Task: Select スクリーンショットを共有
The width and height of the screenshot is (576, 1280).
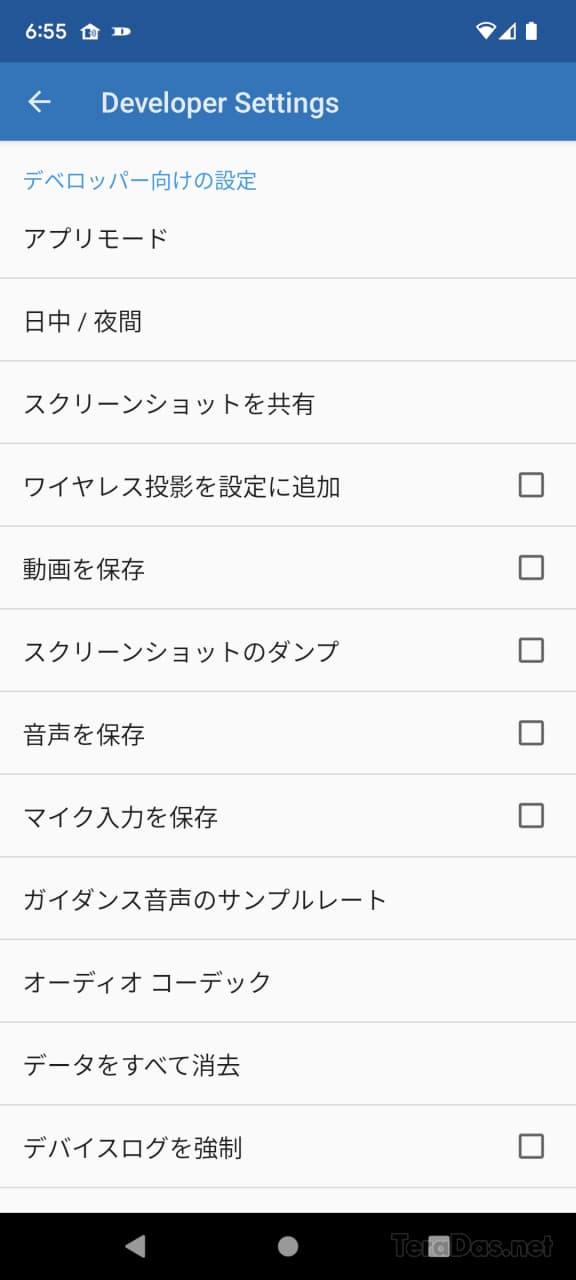Action: click(288, 403)
